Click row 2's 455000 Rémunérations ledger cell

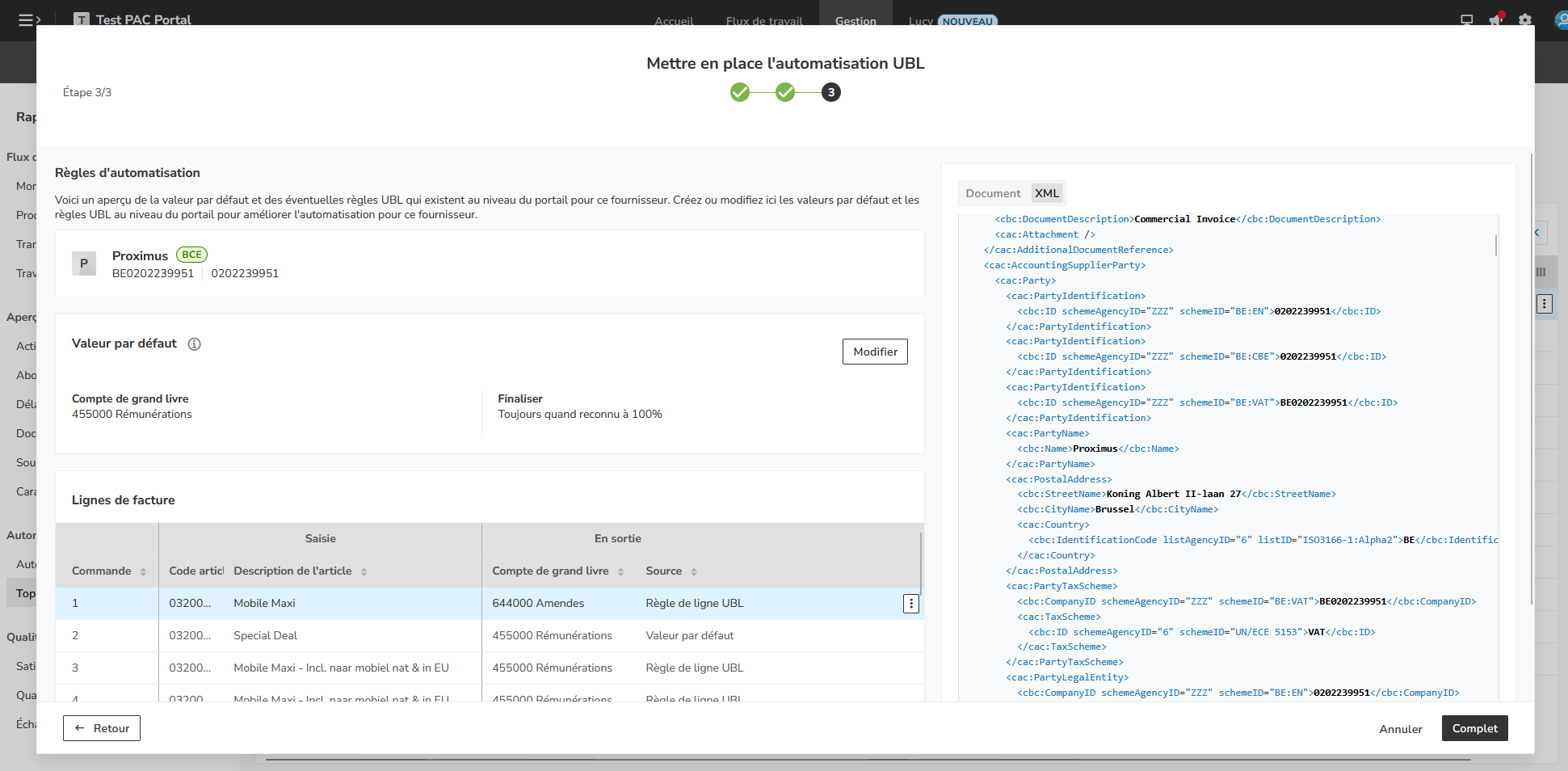pos(552,636)
